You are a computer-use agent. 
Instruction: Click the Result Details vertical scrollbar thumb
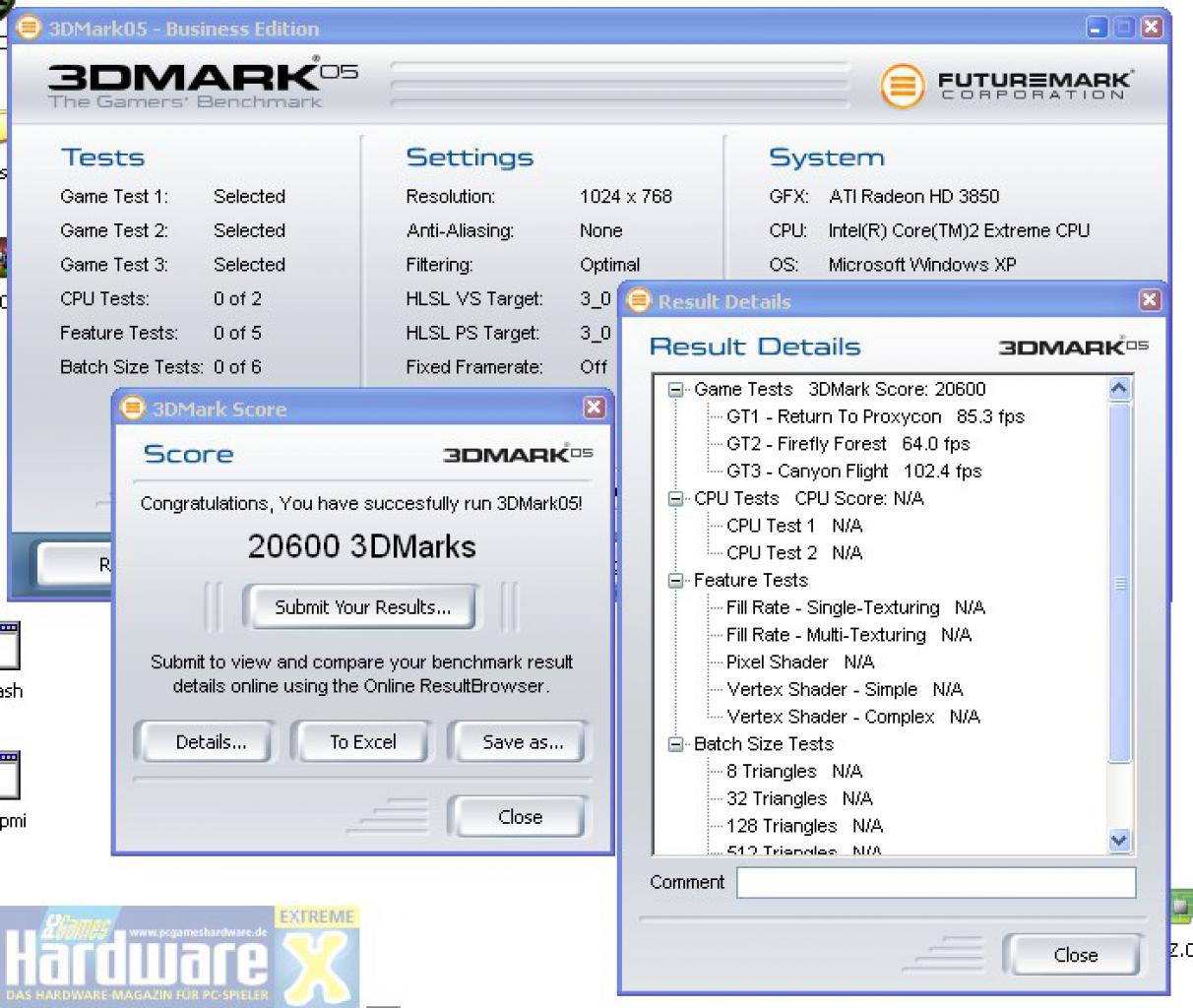[1119, 582]
